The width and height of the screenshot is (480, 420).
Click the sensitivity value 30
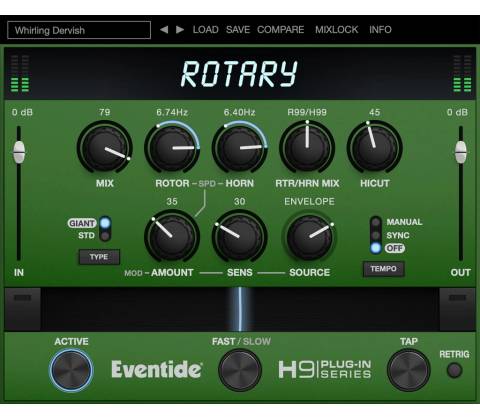point(239,201)
